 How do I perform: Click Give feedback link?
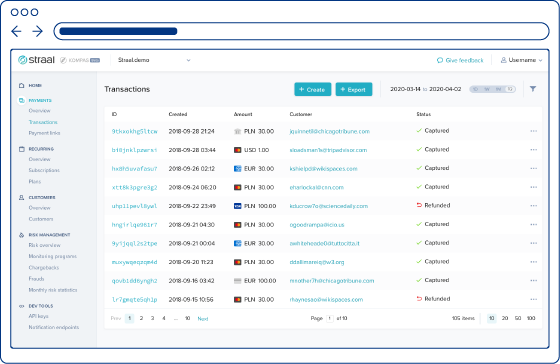(x=460, y=60)
